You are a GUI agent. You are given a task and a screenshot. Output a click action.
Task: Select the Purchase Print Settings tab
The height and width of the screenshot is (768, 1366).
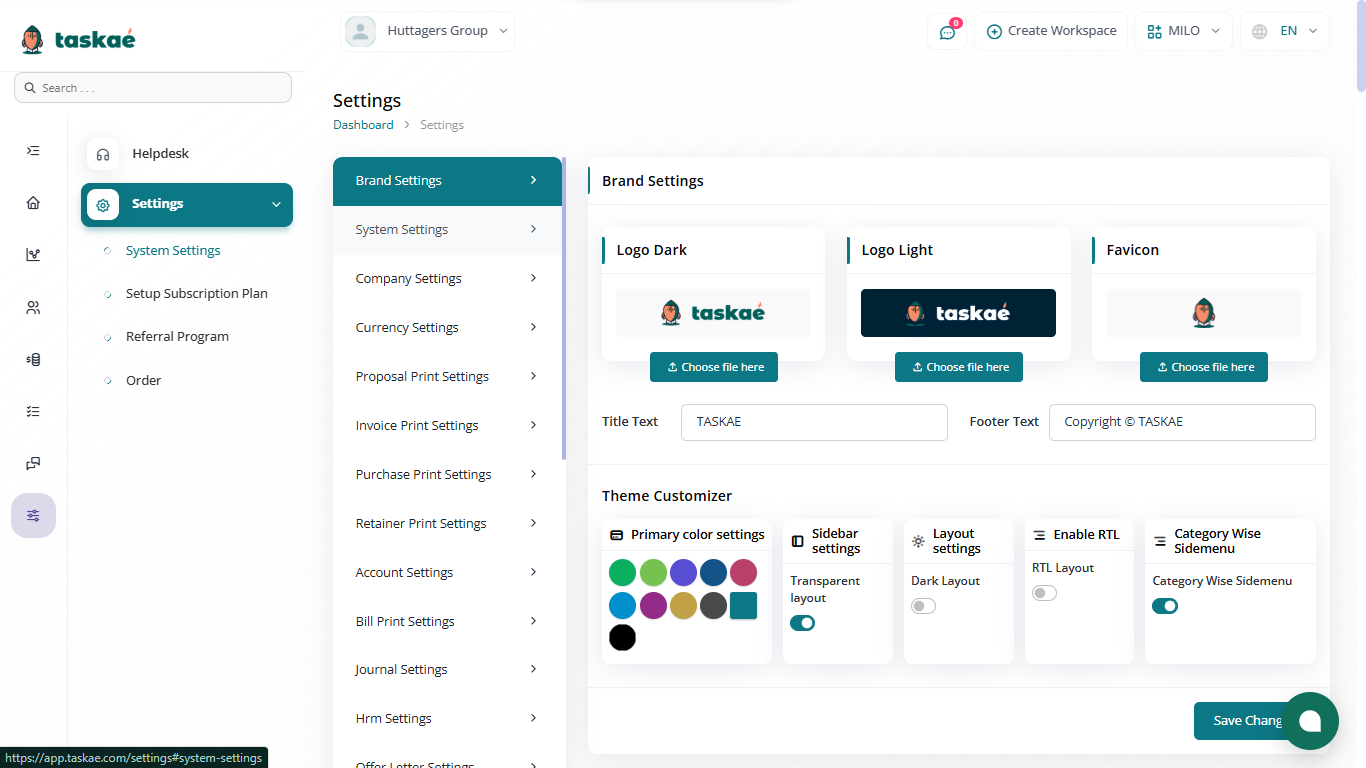tap(447, 474)
